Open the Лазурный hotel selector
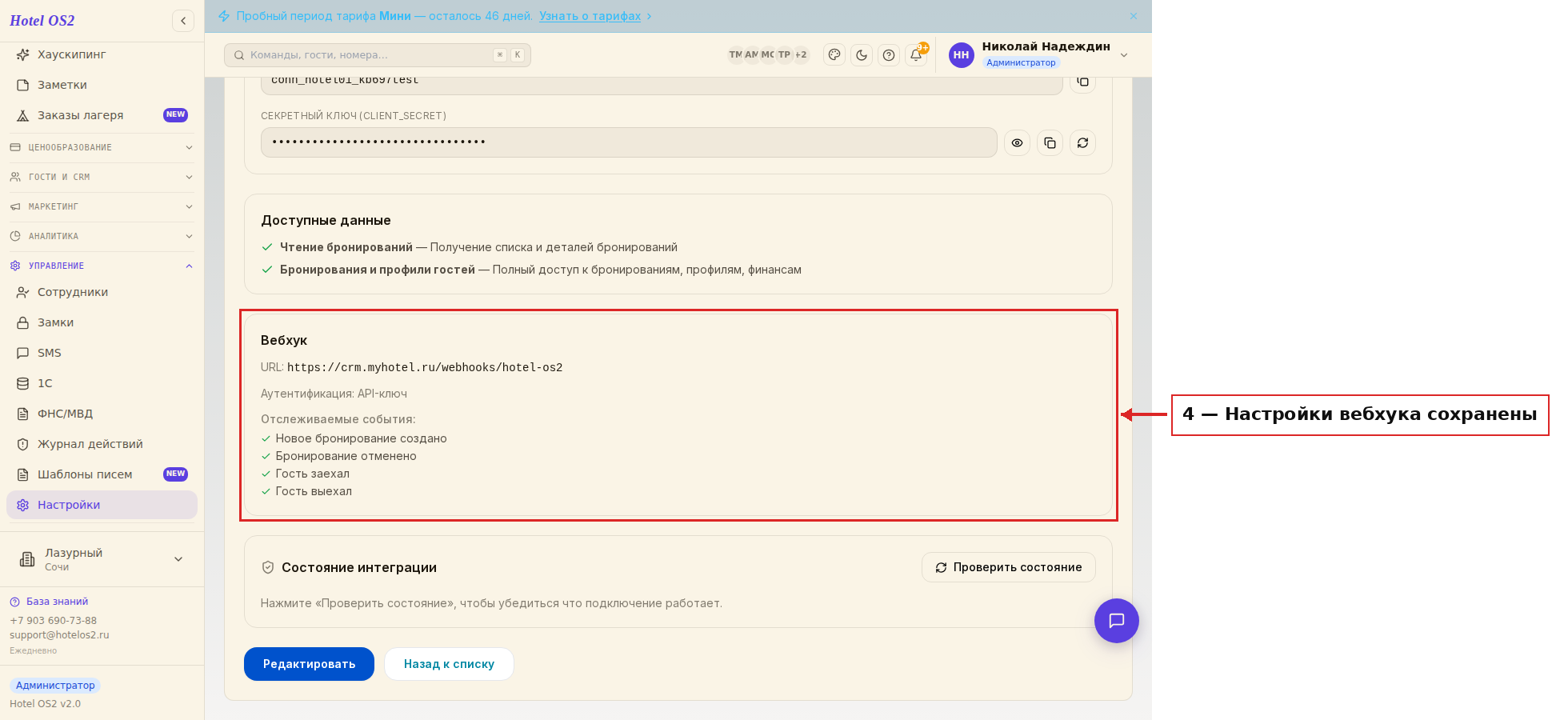The image size is (1568, 720). (102, 559)
